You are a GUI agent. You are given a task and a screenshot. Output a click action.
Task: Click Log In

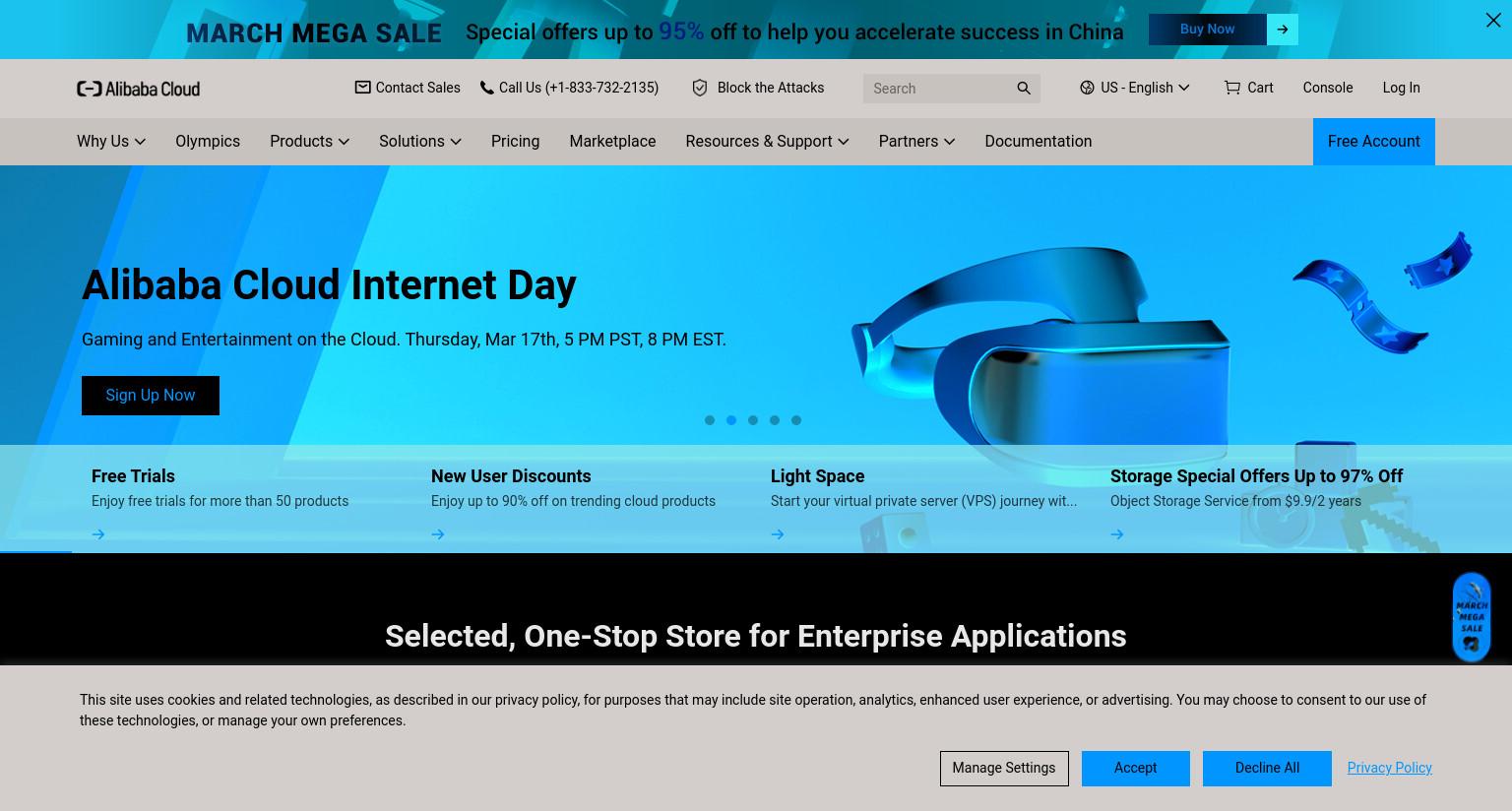[x=1401, y=88]
